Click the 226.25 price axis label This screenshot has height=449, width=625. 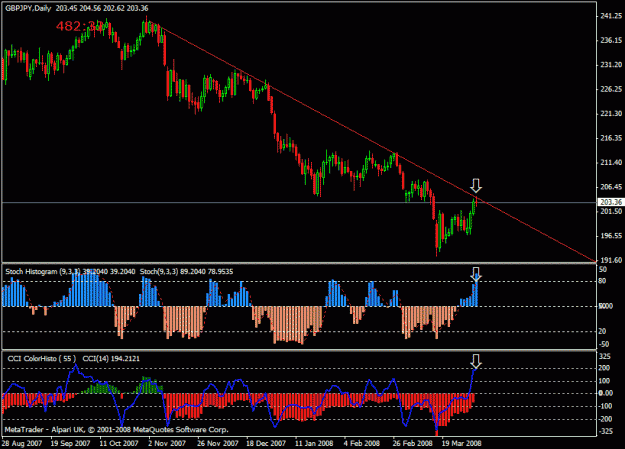[x=611, y=89]
